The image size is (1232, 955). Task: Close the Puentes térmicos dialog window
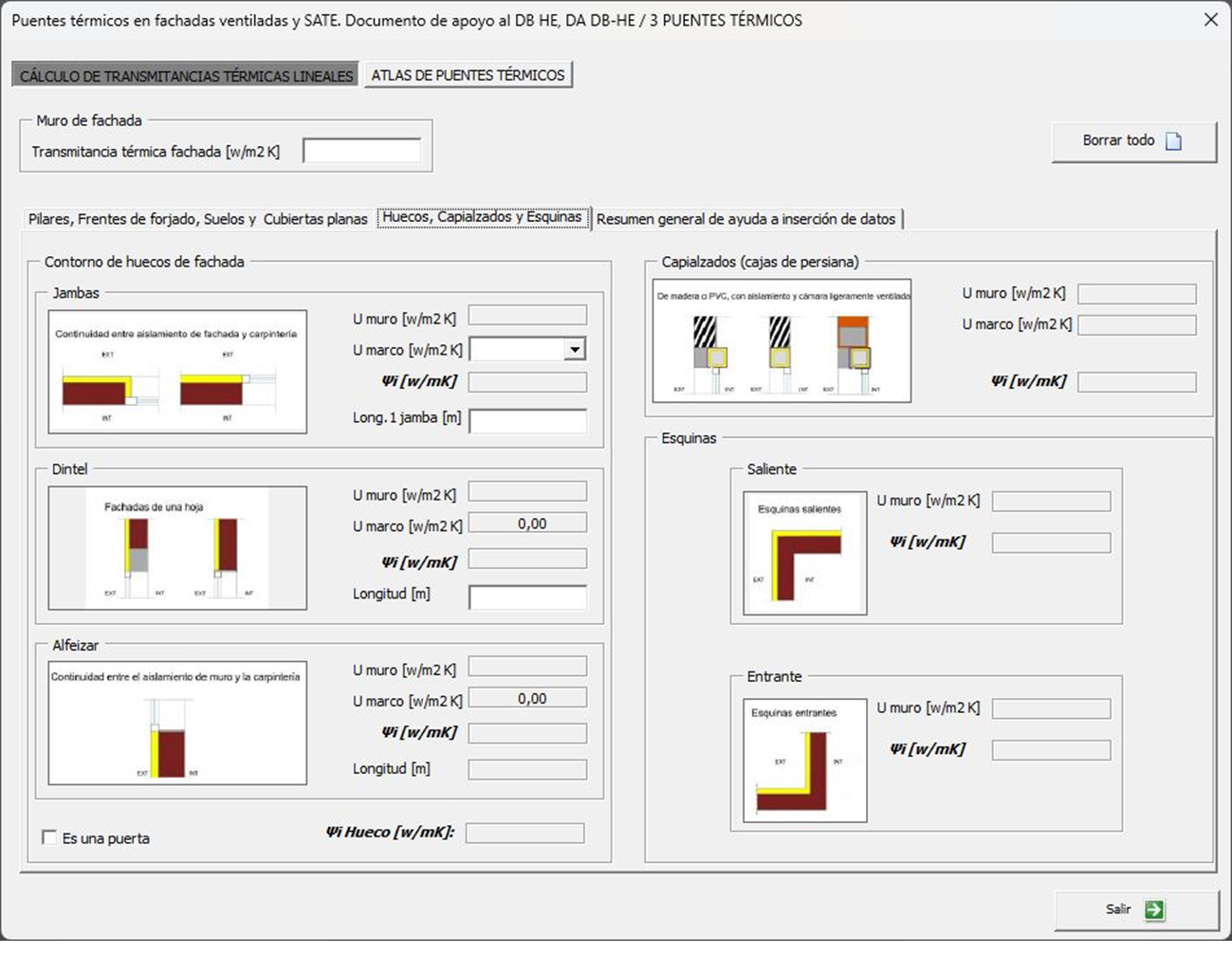pyautogui.click(x=1210, y=20)
